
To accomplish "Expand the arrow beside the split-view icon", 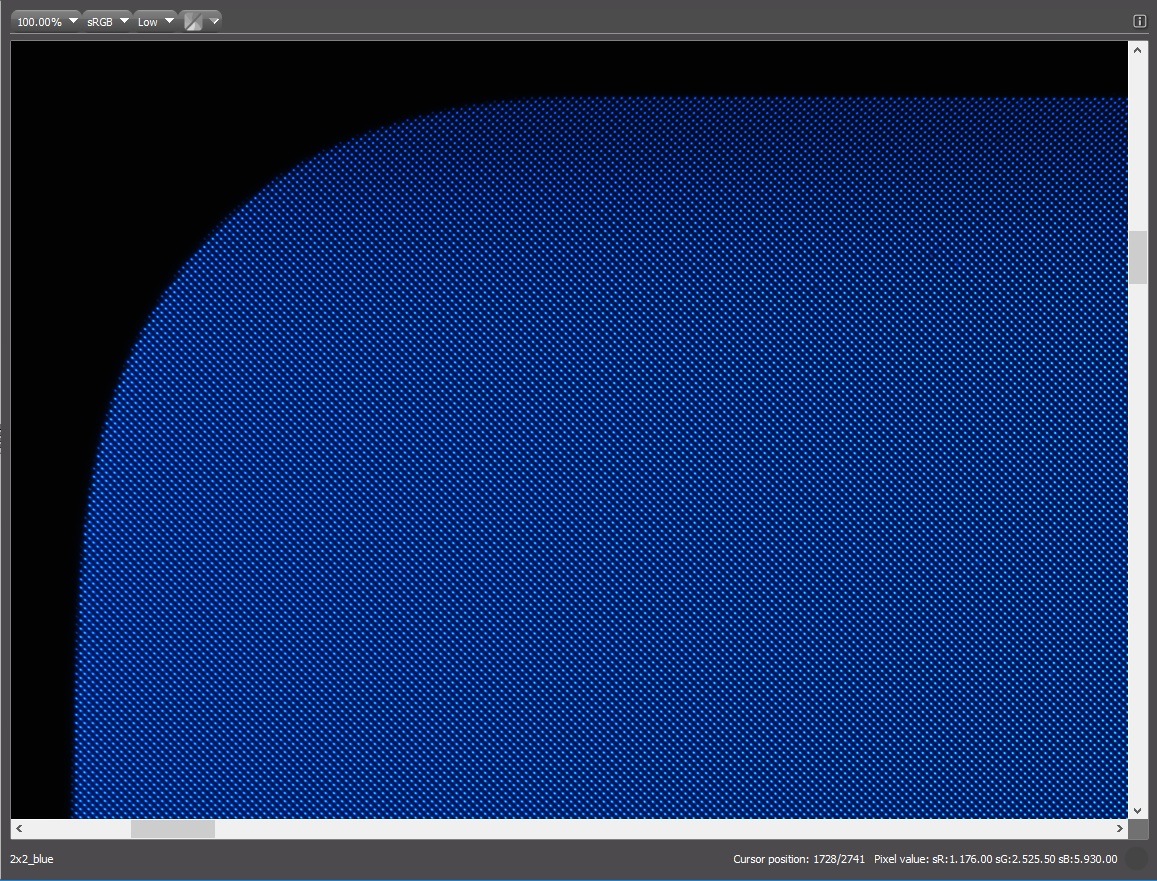I will (x=214, y=21).
